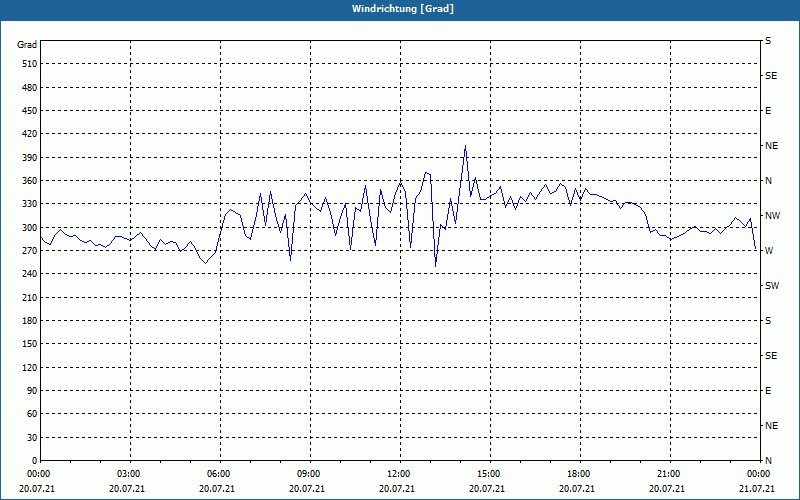The image size is (800, 500).
Task: Click the E compass label beside 90 gridline
Action: (768, 391)
